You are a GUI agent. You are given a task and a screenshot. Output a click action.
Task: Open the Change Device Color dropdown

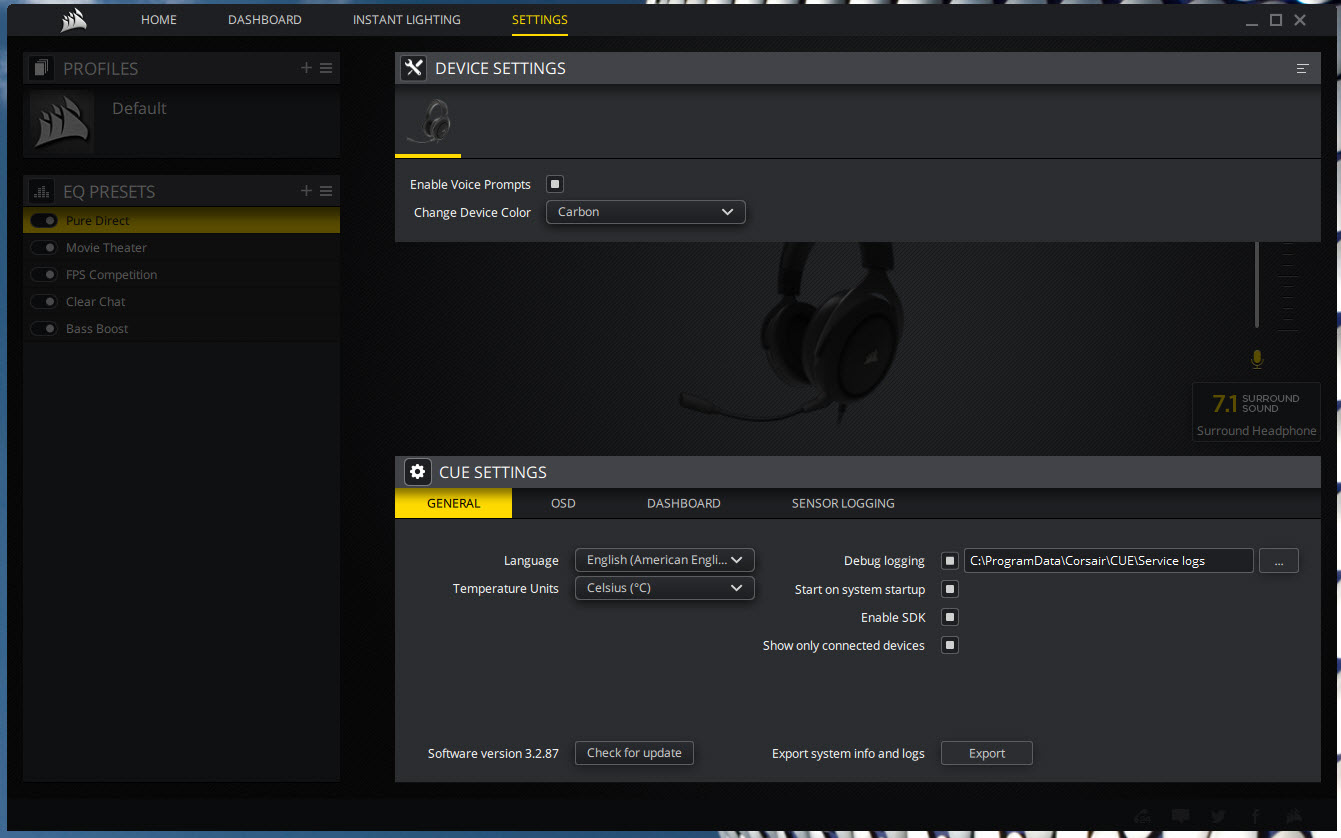pos(646,212)
